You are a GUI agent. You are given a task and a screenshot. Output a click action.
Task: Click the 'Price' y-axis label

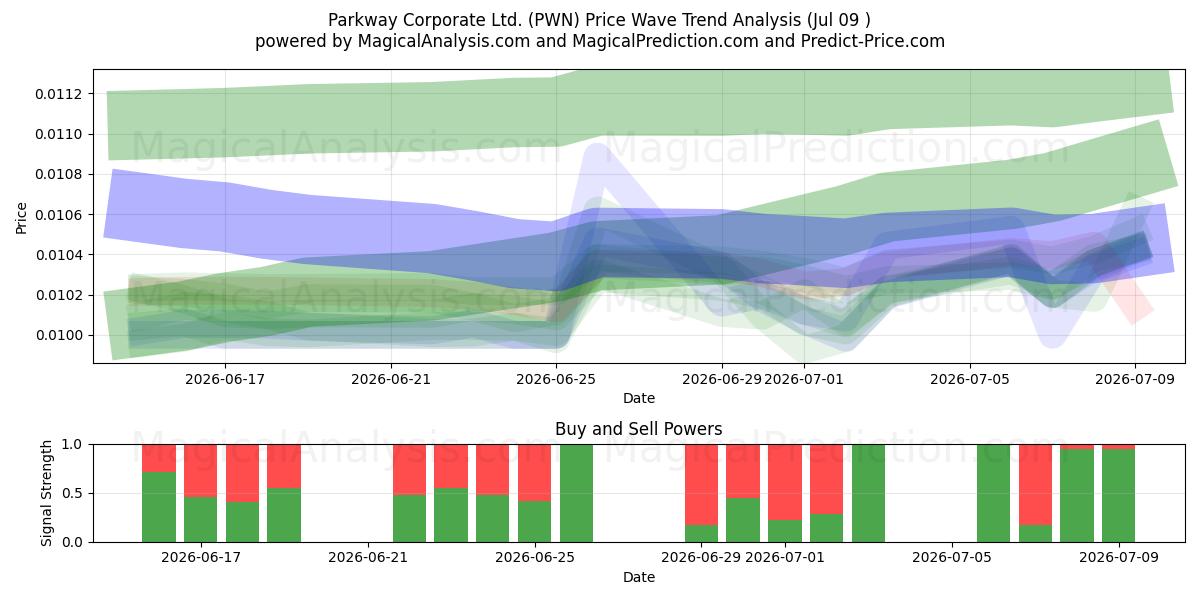click(x=22, y=217)
